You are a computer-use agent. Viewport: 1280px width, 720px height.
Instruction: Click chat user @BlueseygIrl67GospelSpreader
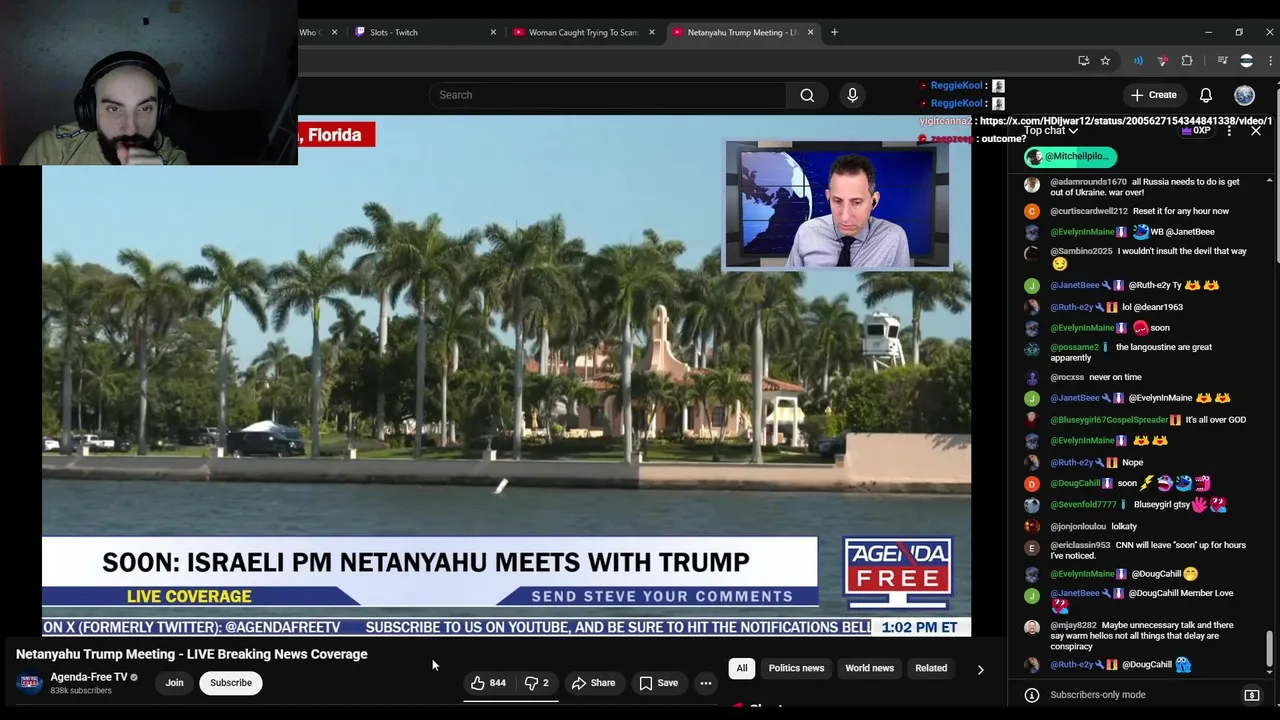tap(1109, 420)
